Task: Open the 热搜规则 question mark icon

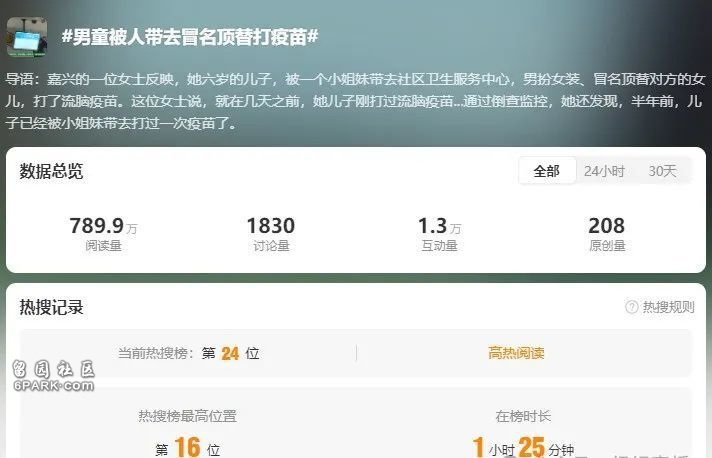Action: (632, 307)
